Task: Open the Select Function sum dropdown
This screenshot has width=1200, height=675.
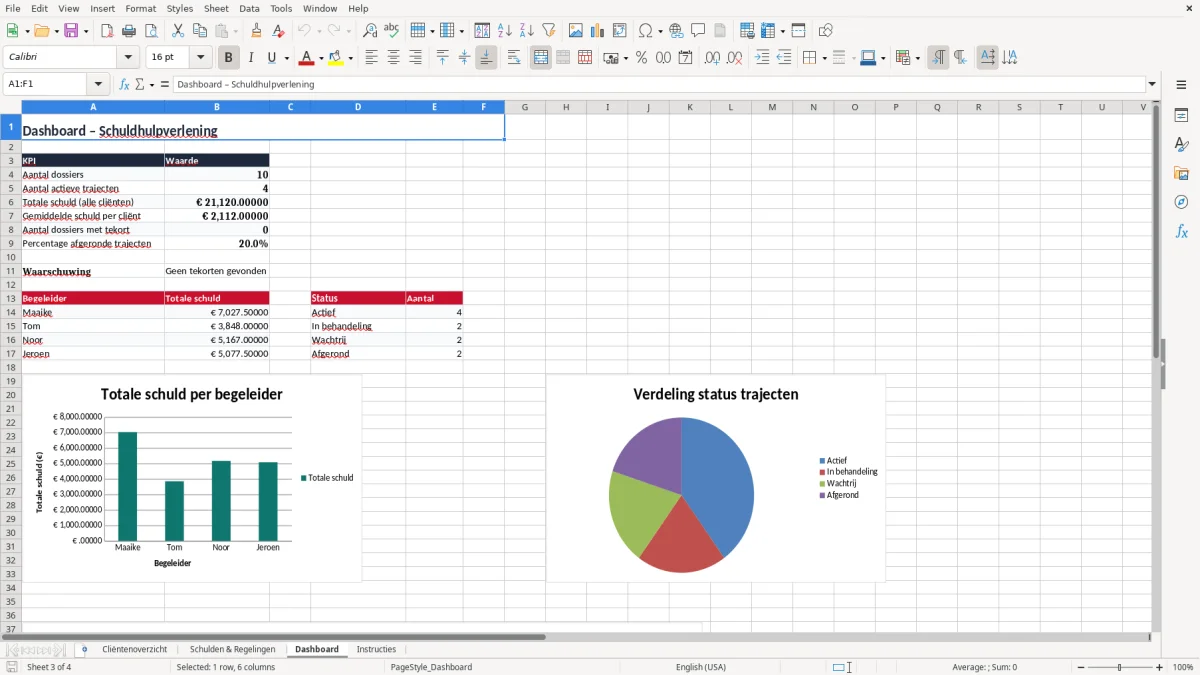Action: [x=152, y=84]
